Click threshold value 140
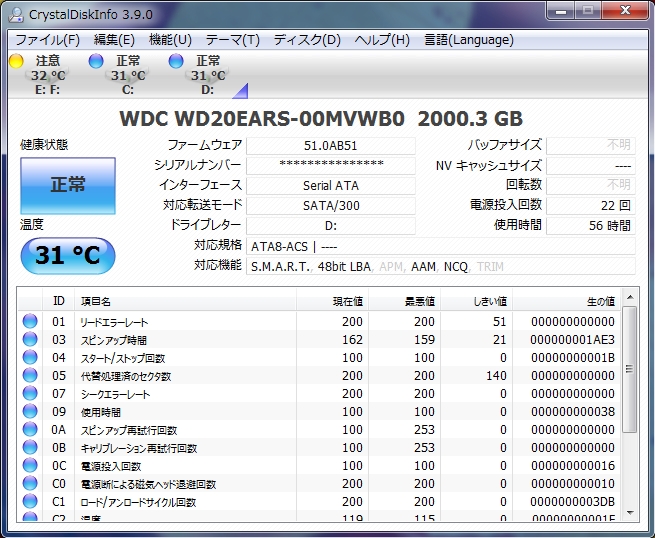Image resolution: width=655 pixels, height=538 pixels. [x=496, y=376]
